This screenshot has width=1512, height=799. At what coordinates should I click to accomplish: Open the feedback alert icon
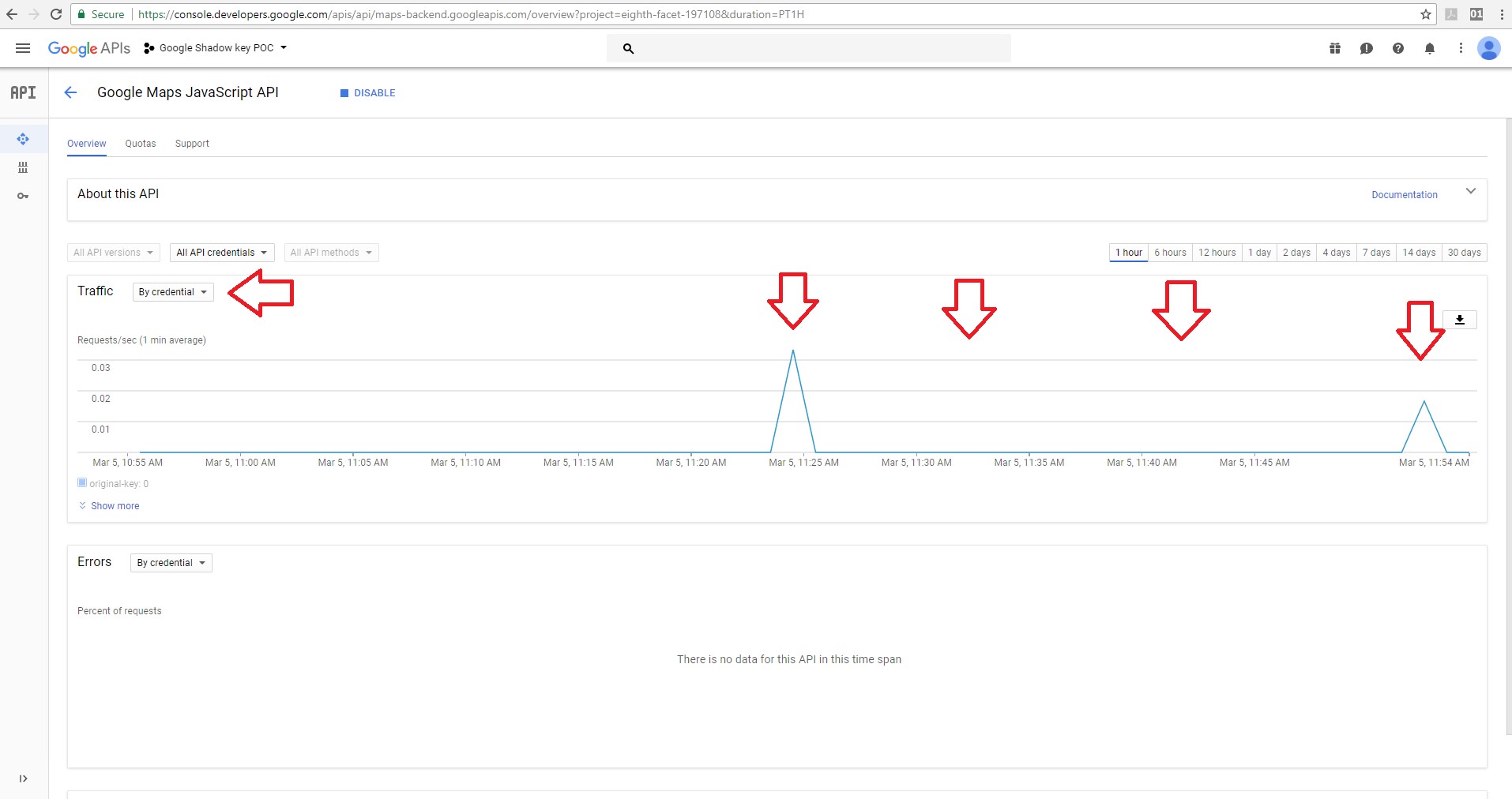[x=1367, y=48]
